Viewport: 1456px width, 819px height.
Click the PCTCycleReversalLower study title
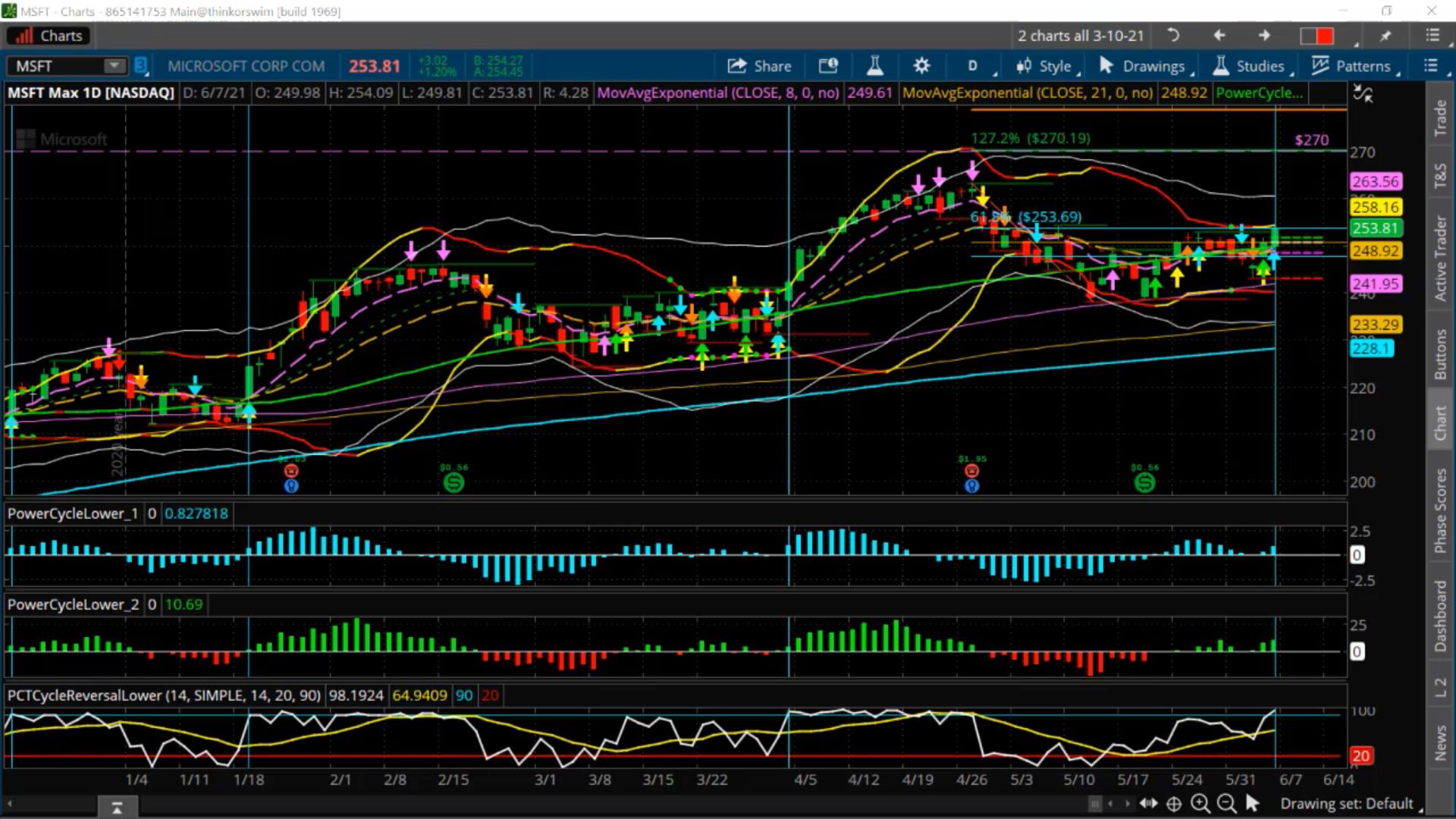click(164, 695)
